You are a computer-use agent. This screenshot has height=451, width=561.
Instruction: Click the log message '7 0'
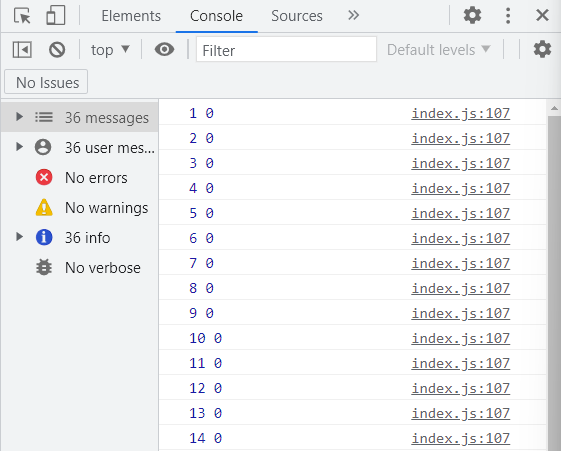tap(201, 264)
